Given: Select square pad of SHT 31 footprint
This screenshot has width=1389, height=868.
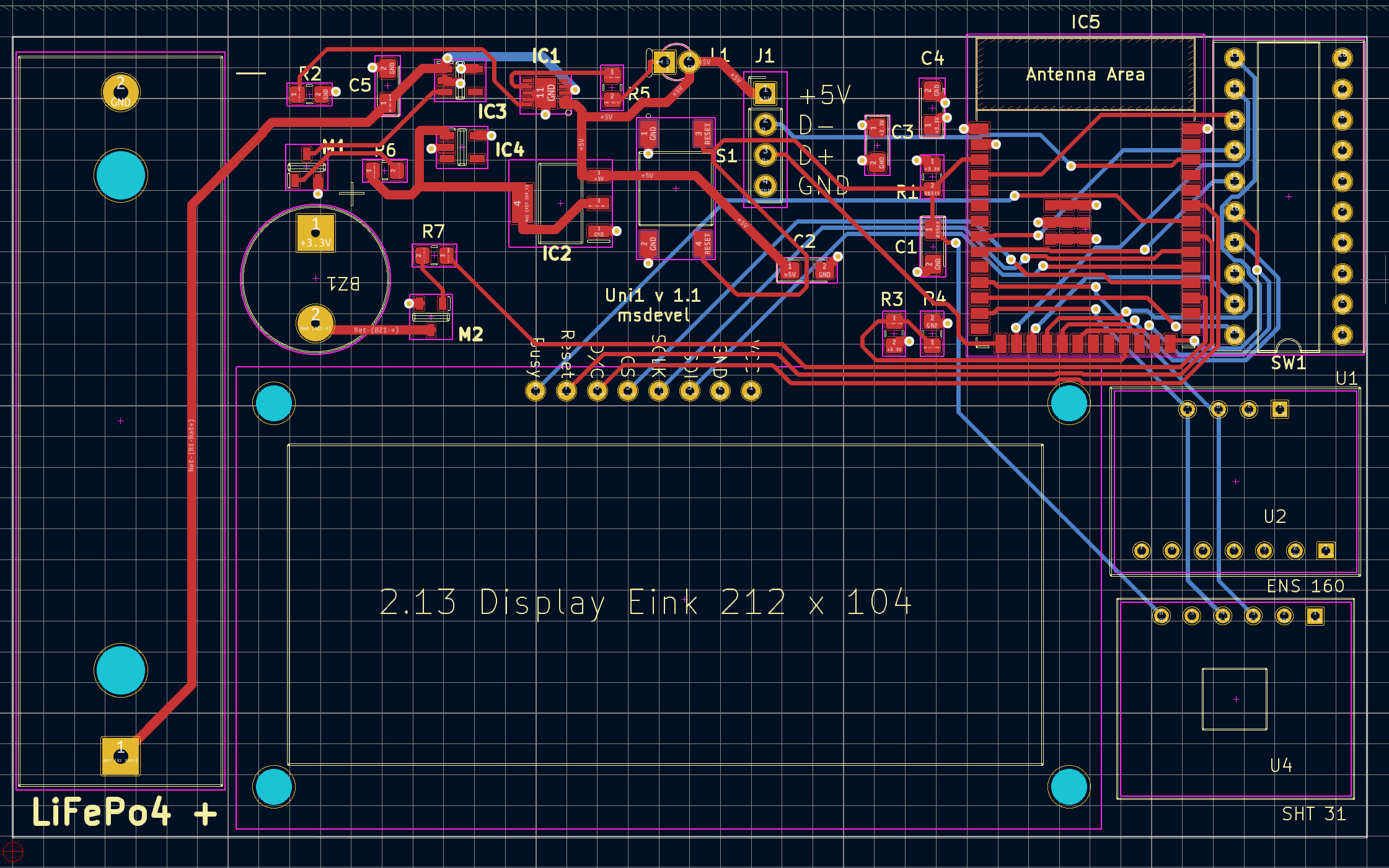Looking at the screenshot, I should pos(1315,615).
